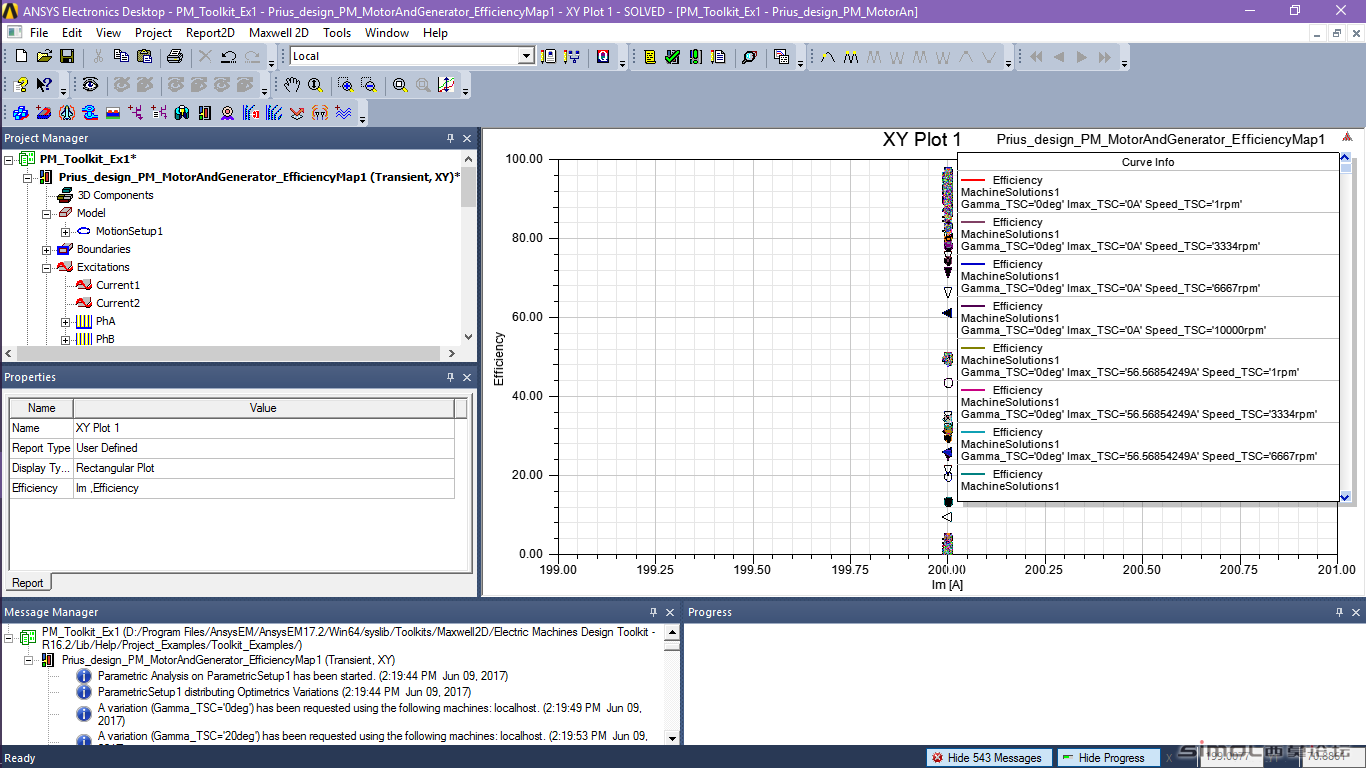Open the Tools menu
The height and width of the screenshot is (768, 1366).
click(337, 33)
